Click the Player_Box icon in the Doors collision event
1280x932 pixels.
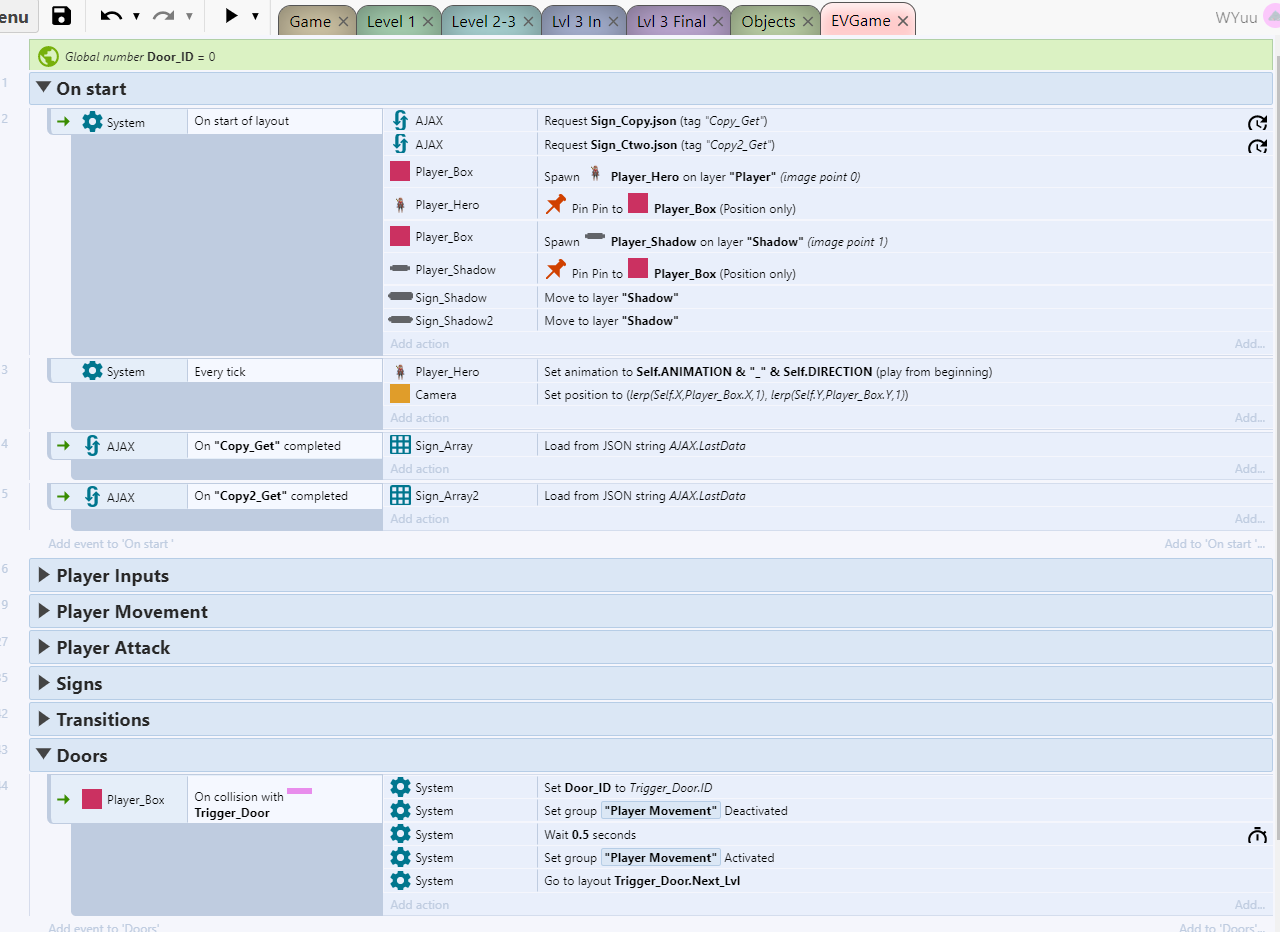click(x=92, y=800)
